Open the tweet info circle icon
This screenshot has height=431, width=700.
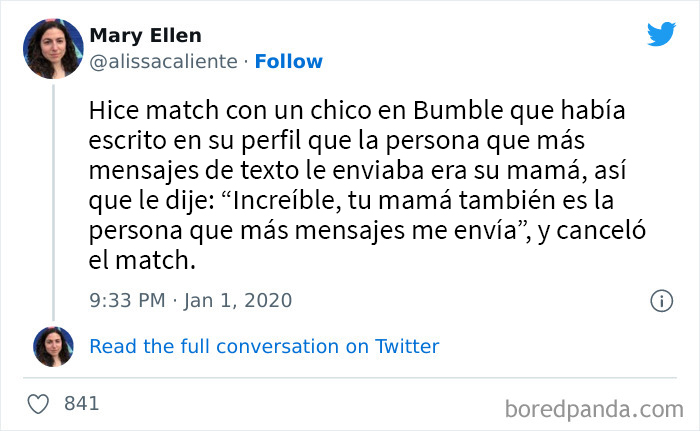(x=661, y=300)
